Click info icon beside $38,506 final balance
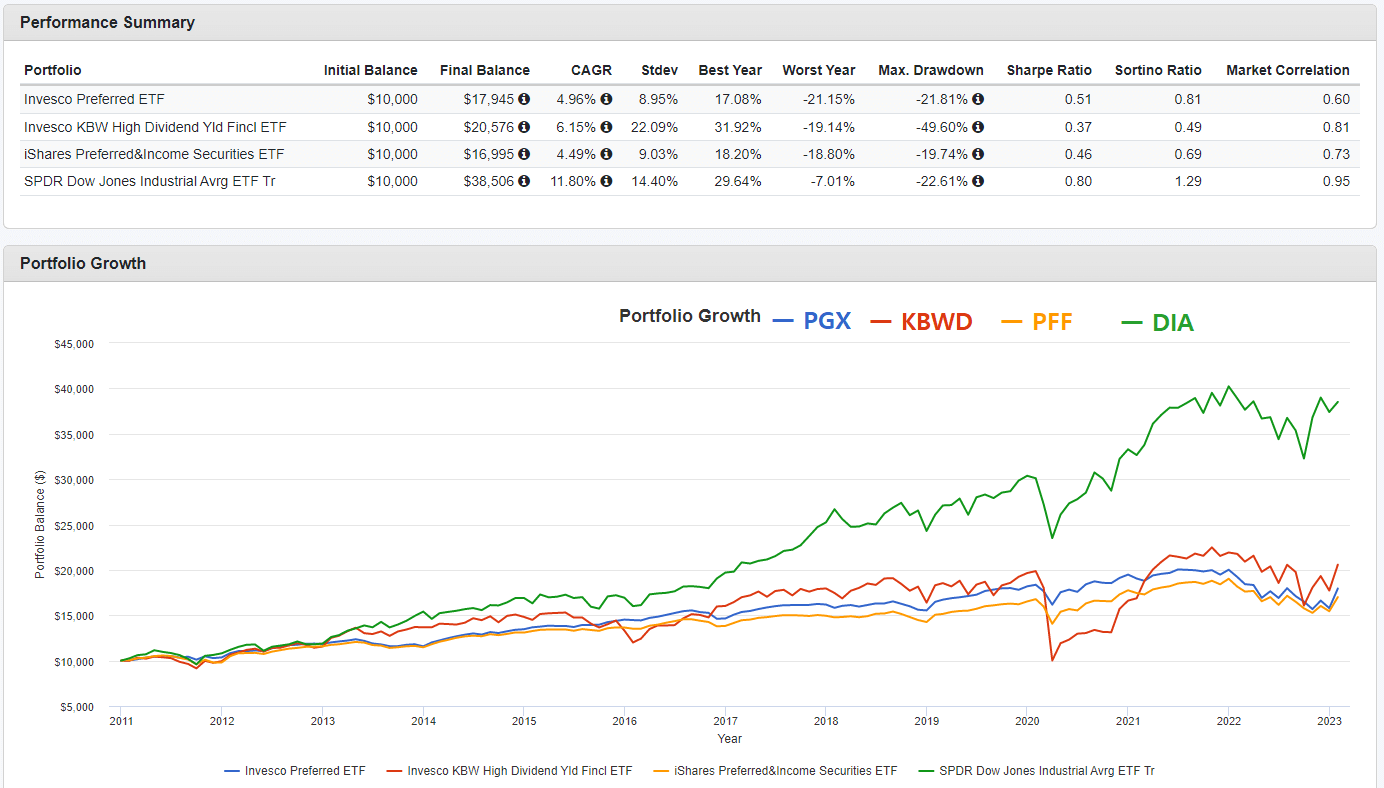 [524, 181]
